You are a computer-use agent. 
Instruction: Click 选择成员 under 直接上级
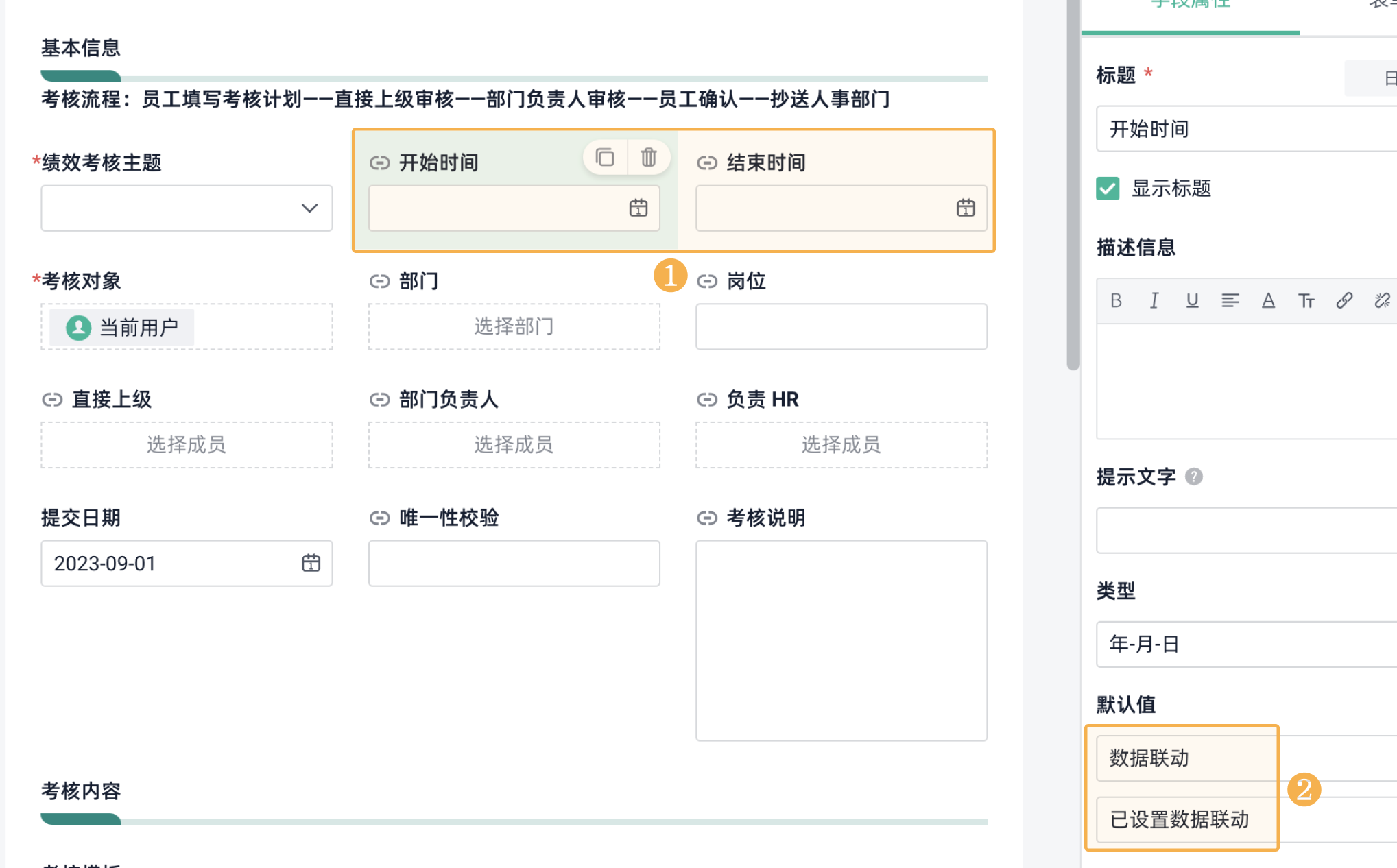pyautogui.click(x=187, y=445)
